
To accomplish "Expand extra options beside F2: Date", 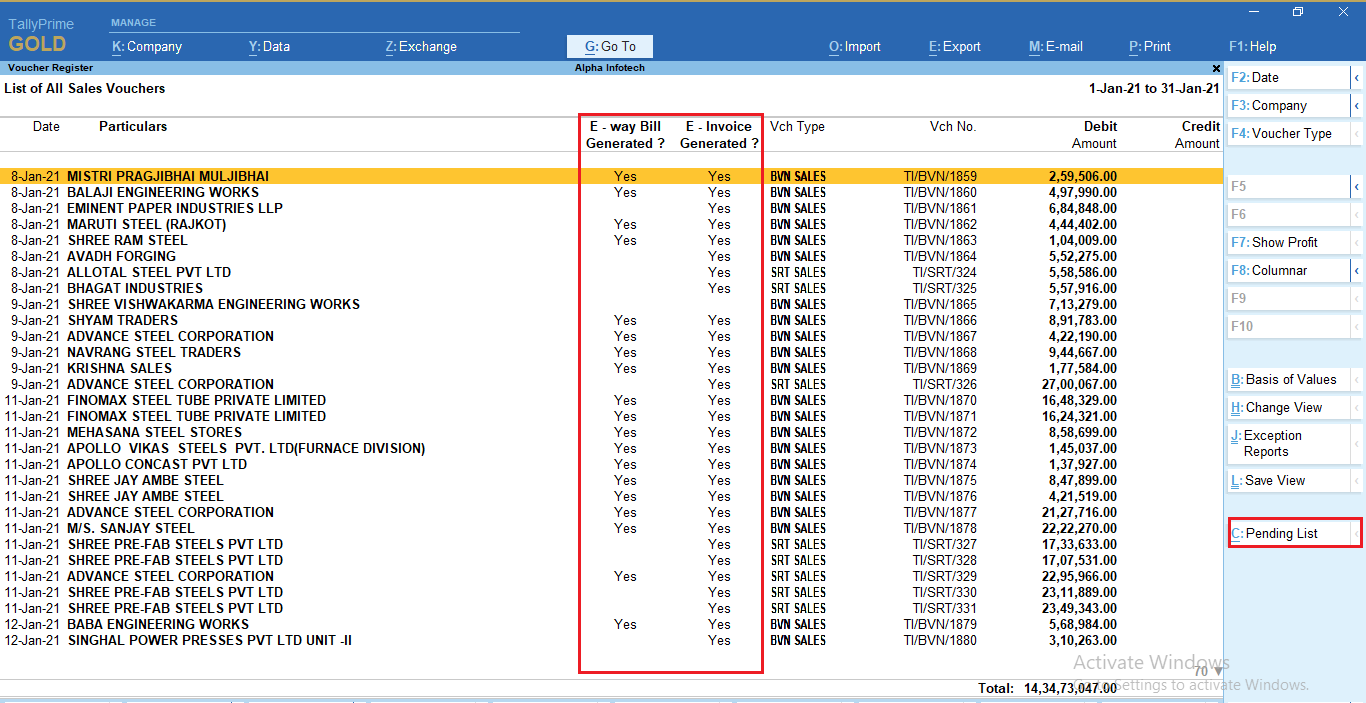I will (x=1358, y=77).
